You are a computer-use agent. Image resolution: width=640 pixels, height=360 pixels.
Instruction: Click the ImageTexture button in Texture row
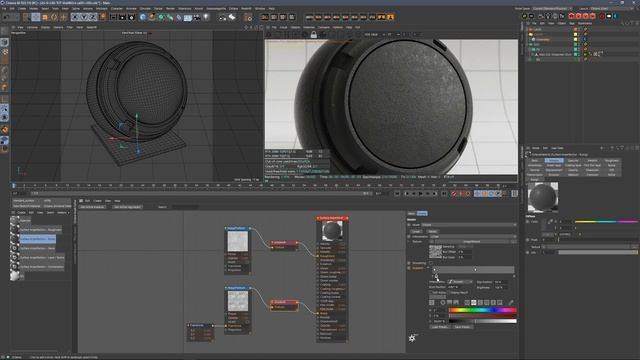(471, 242)
